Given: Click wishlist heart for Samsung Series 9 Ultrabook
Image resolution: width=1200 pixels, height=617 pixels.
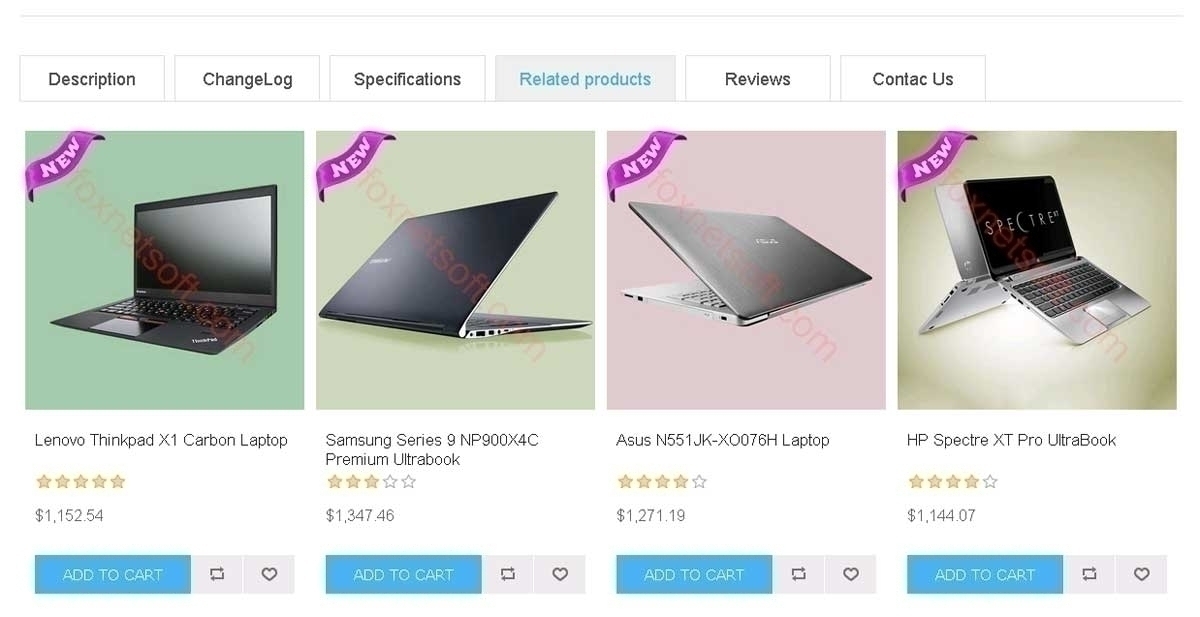Looking at the screenshot, I should coord(560,574).
